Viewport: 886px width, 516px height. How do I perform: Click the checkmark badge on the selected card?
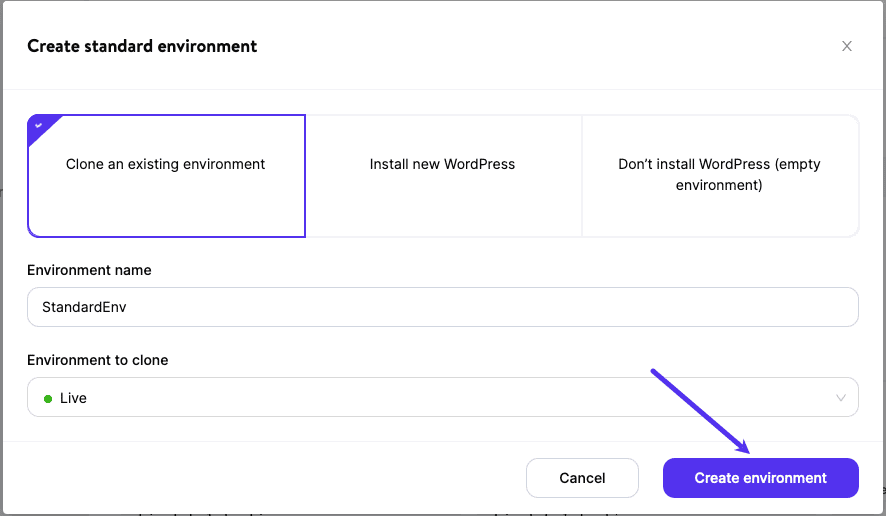(39, 125)
